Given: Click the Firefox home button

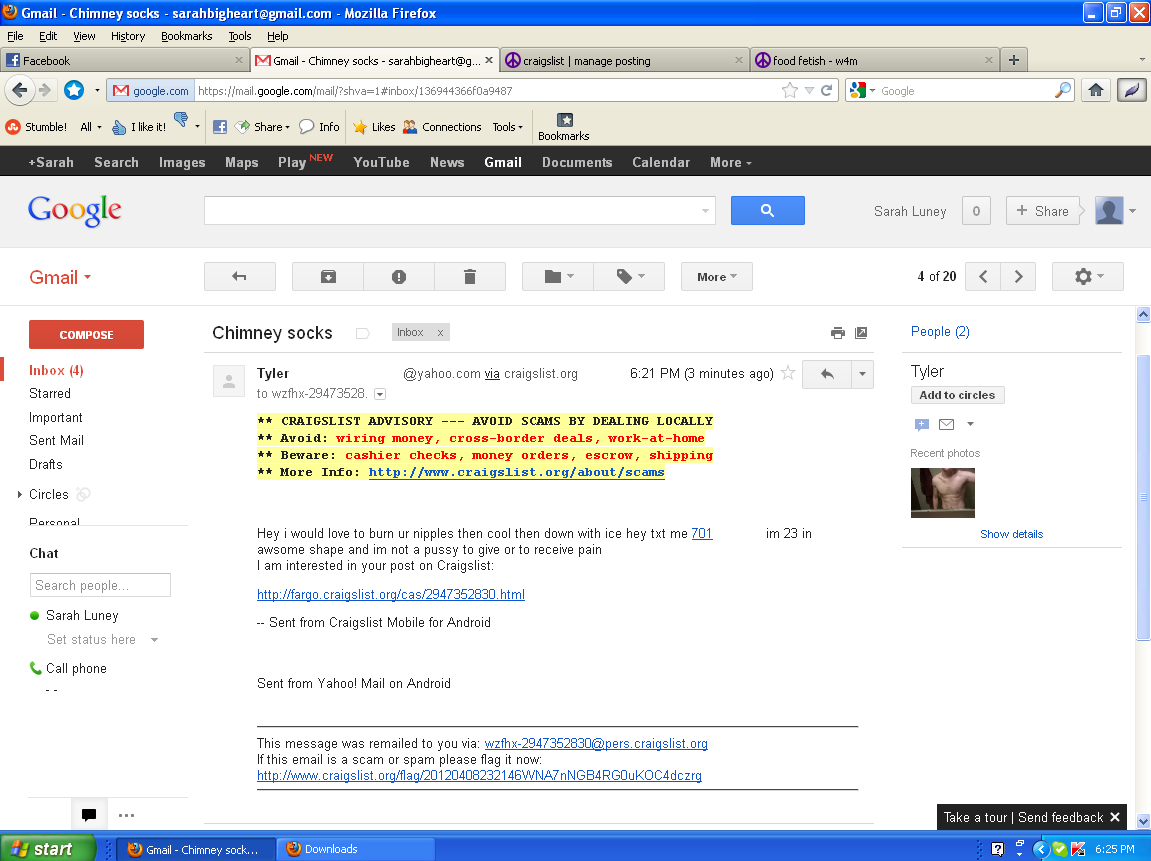Looking at the screenshot, I should (1096, 90).
